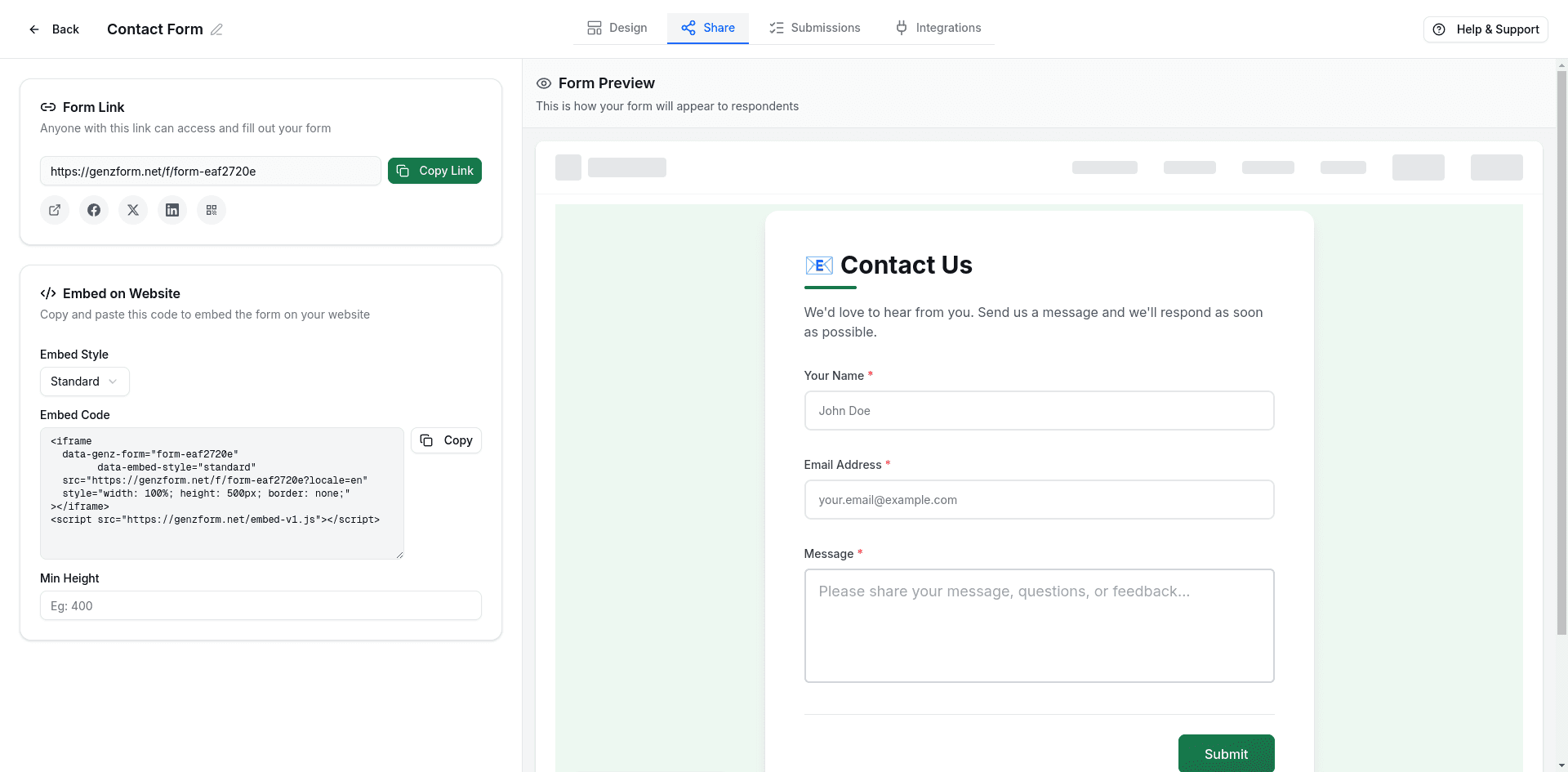Share the form on LinkedIn

172,210
